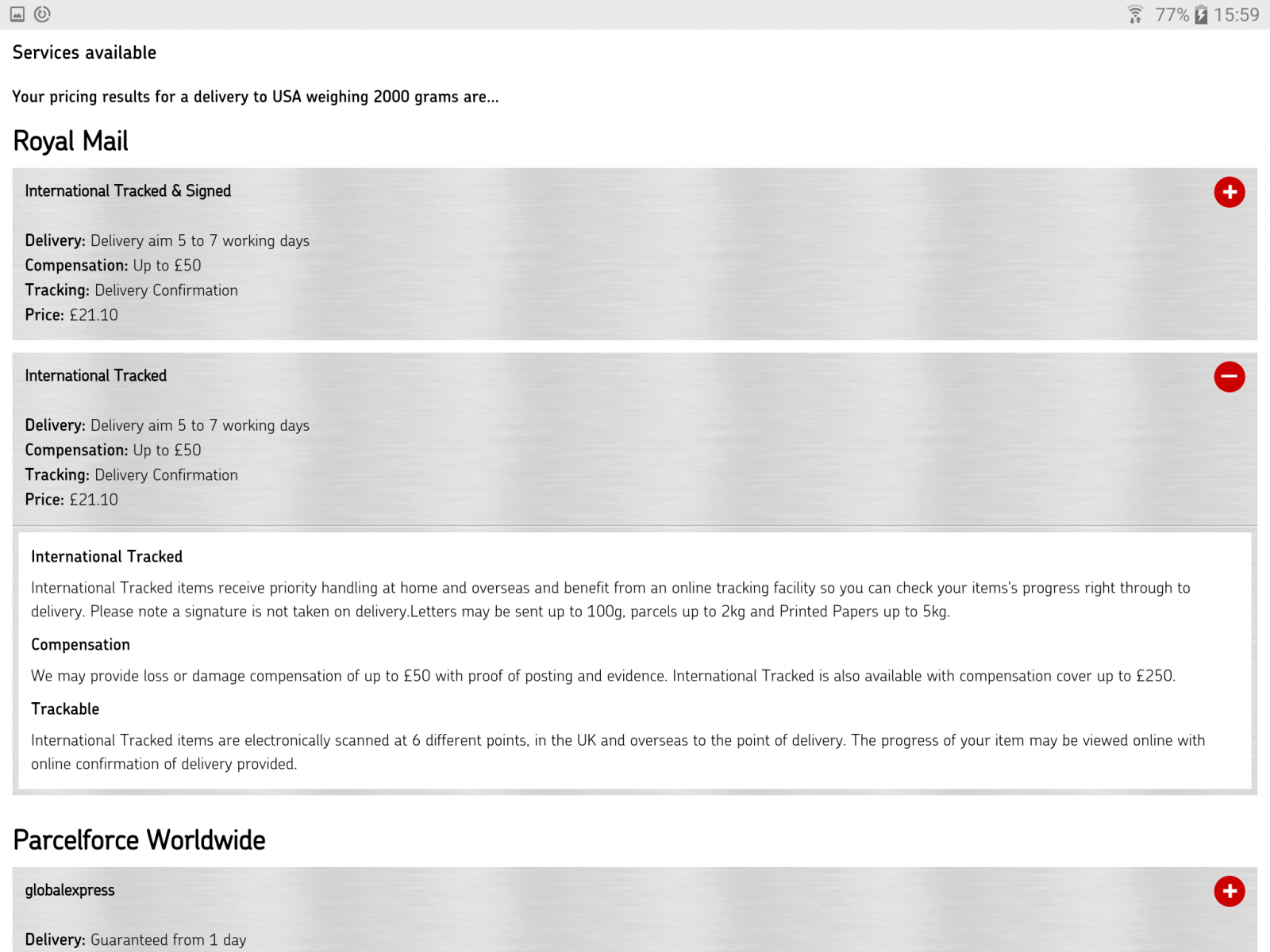Image resolution: width=1270 pixels, height=952 pixels.
Task: Tap the Wi-Fi status icon
Action: tap(1135, 14)
